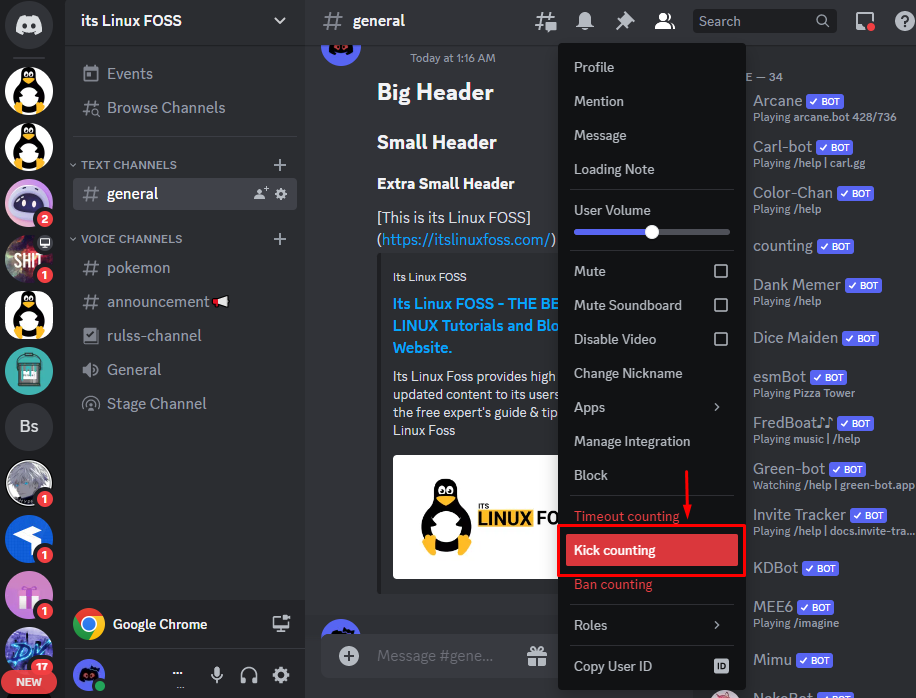Open the itslinuxfoss.com link

click(x=466, y=239)
